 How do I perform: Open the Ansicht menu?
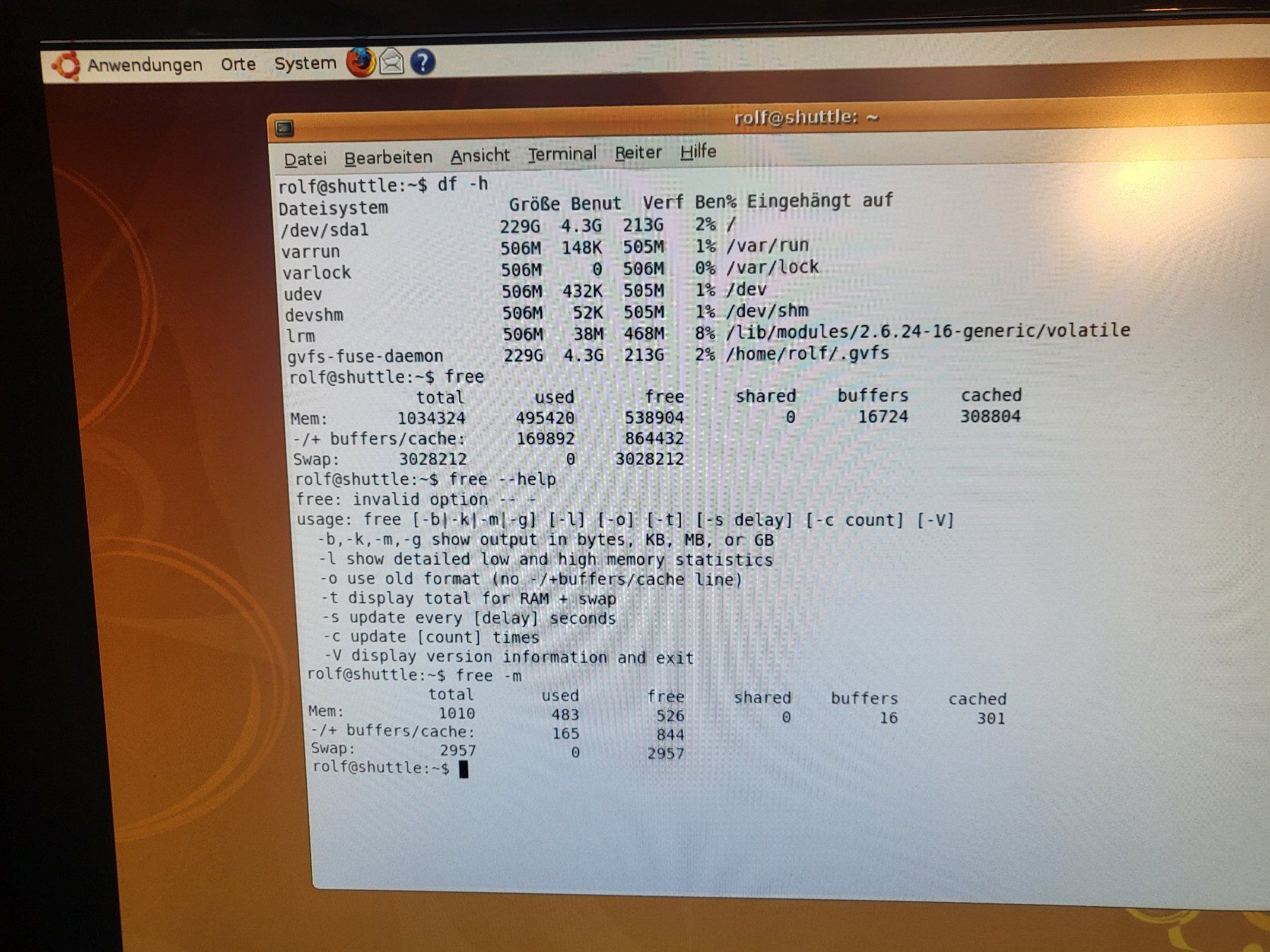480,155
